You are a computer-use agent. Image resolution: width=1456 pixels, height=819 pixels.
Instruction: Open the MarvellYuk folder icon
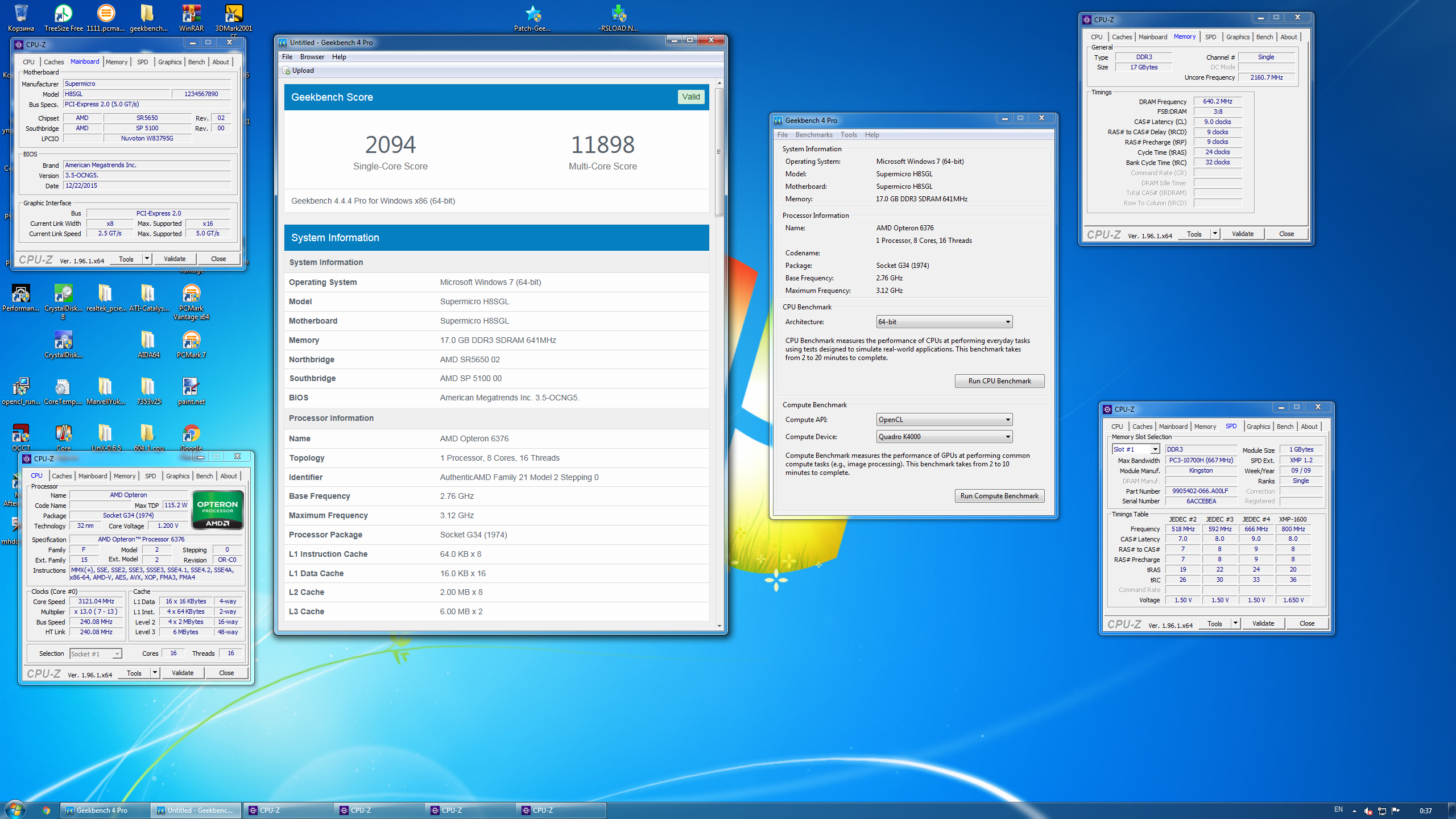106,391
